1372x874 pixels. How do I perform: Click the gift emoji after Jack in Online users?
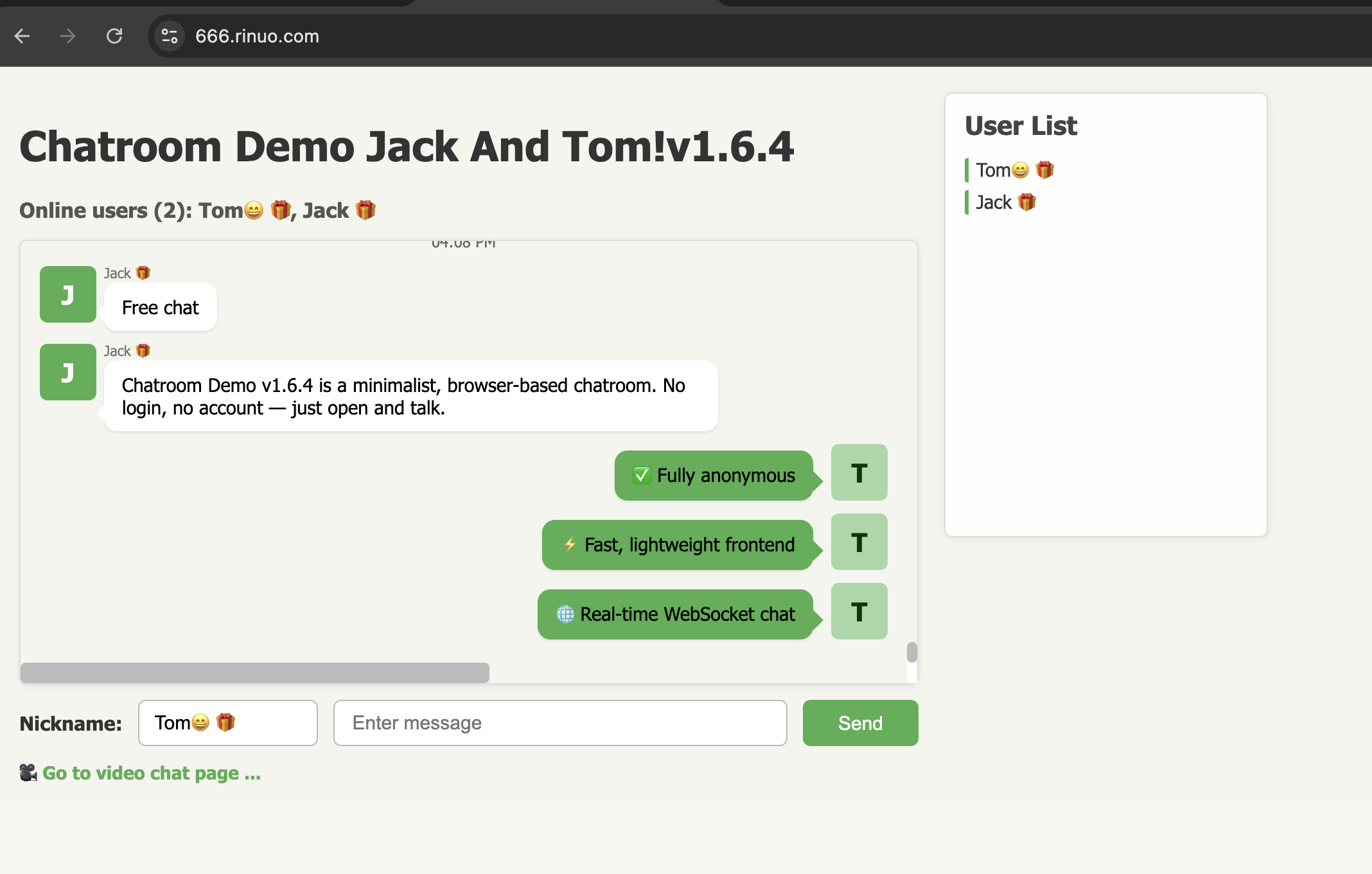tap(365, 210)
